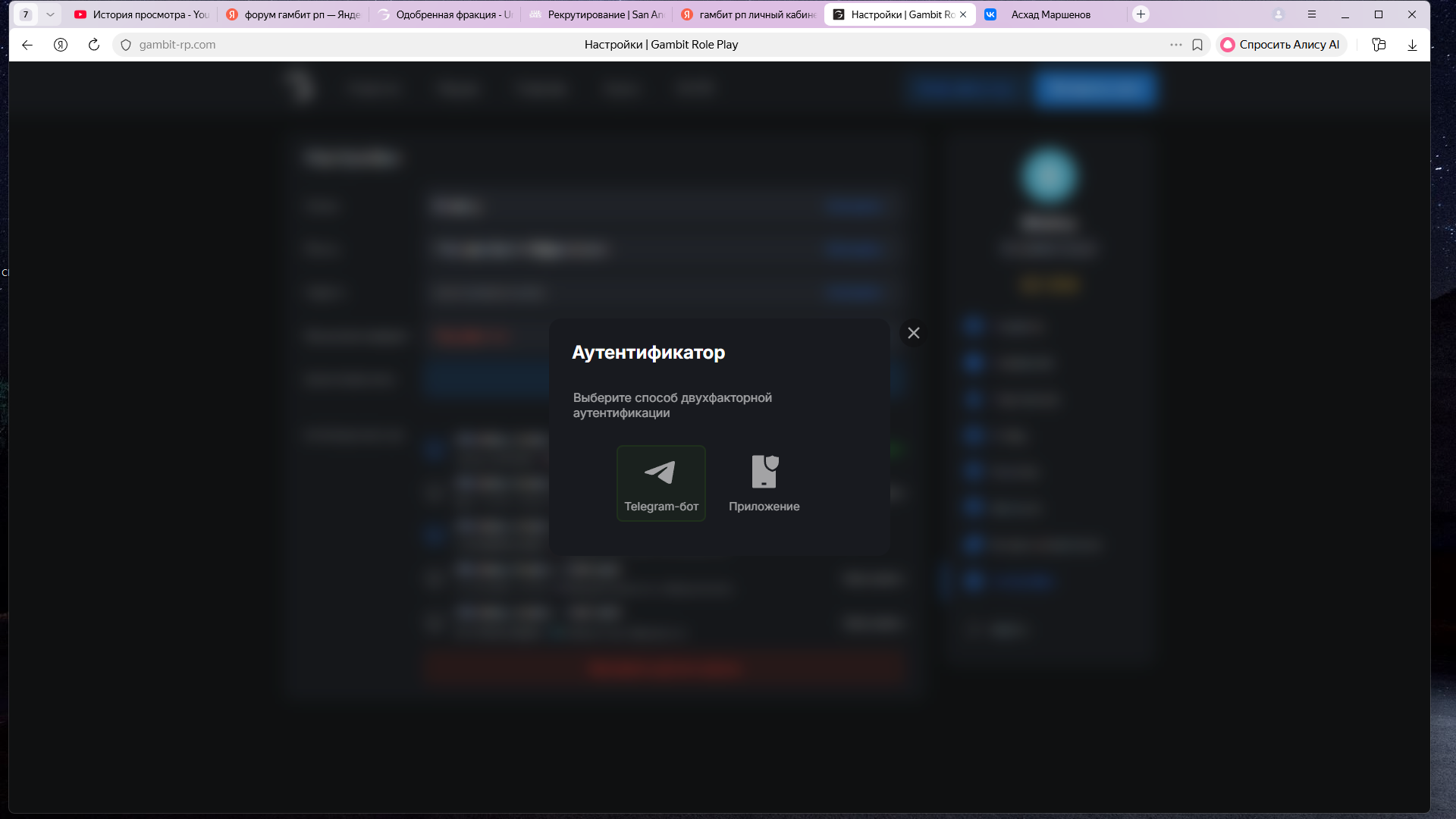Open page options three dots menu
The image size is (1456, 819).
click(1175, 45)
